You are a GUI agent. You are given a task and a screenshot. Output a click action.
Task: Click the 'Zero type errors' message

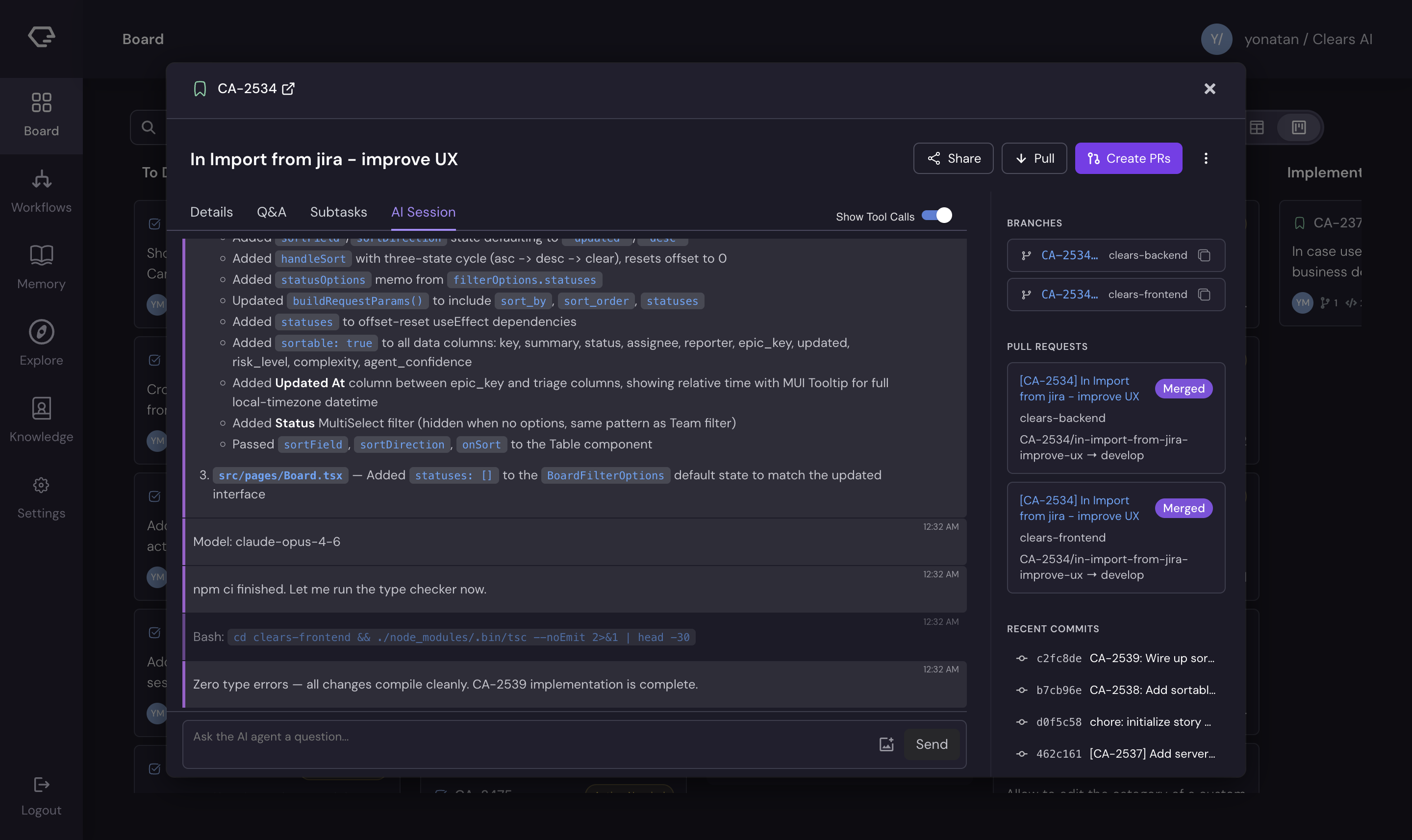pyautogui.click(x=575, y=684)
